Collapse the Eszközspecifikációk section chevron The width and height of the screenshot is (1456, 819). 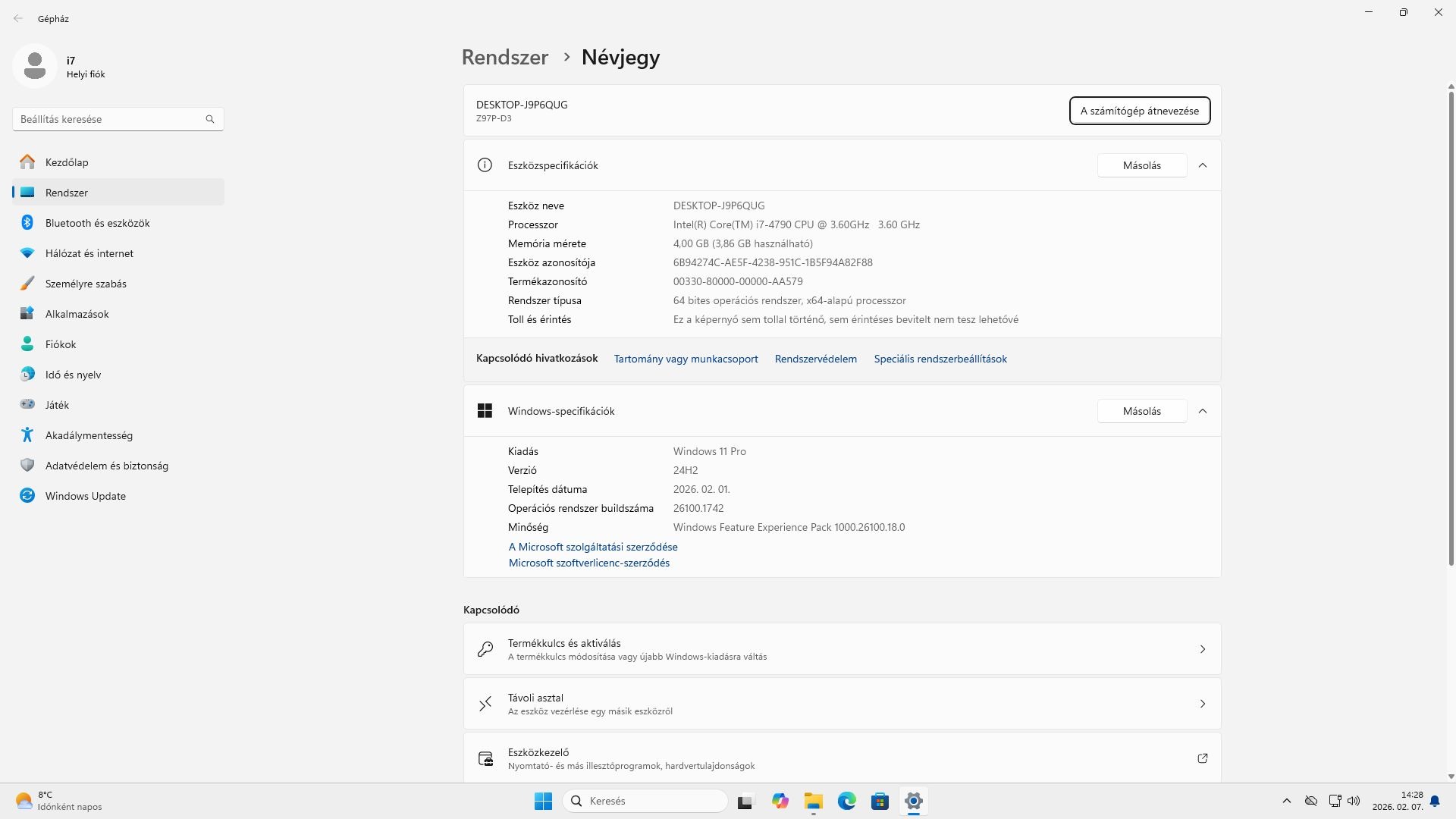(1203, 165)
